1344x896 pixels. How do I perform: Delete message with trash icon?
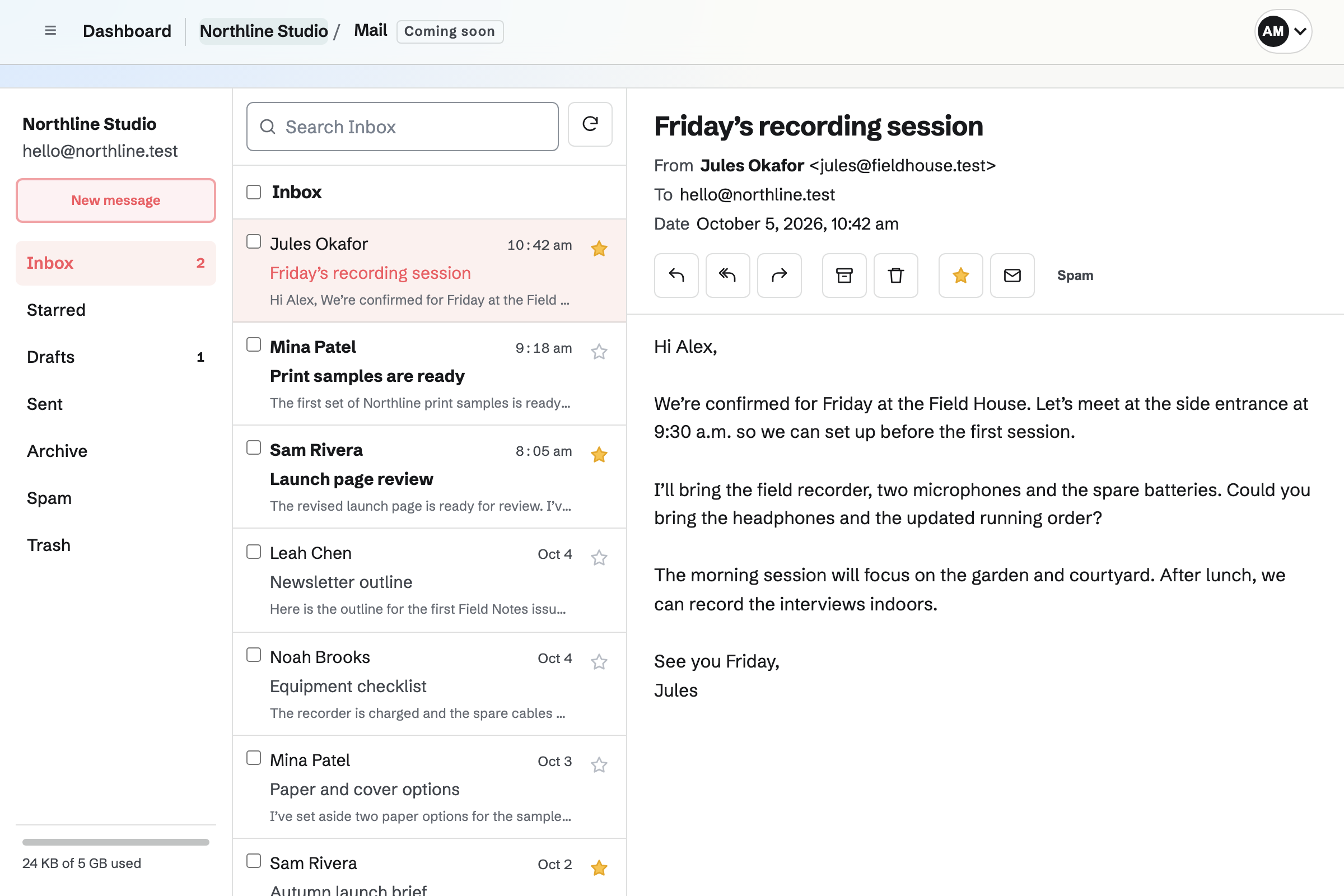tap(895, 276)
